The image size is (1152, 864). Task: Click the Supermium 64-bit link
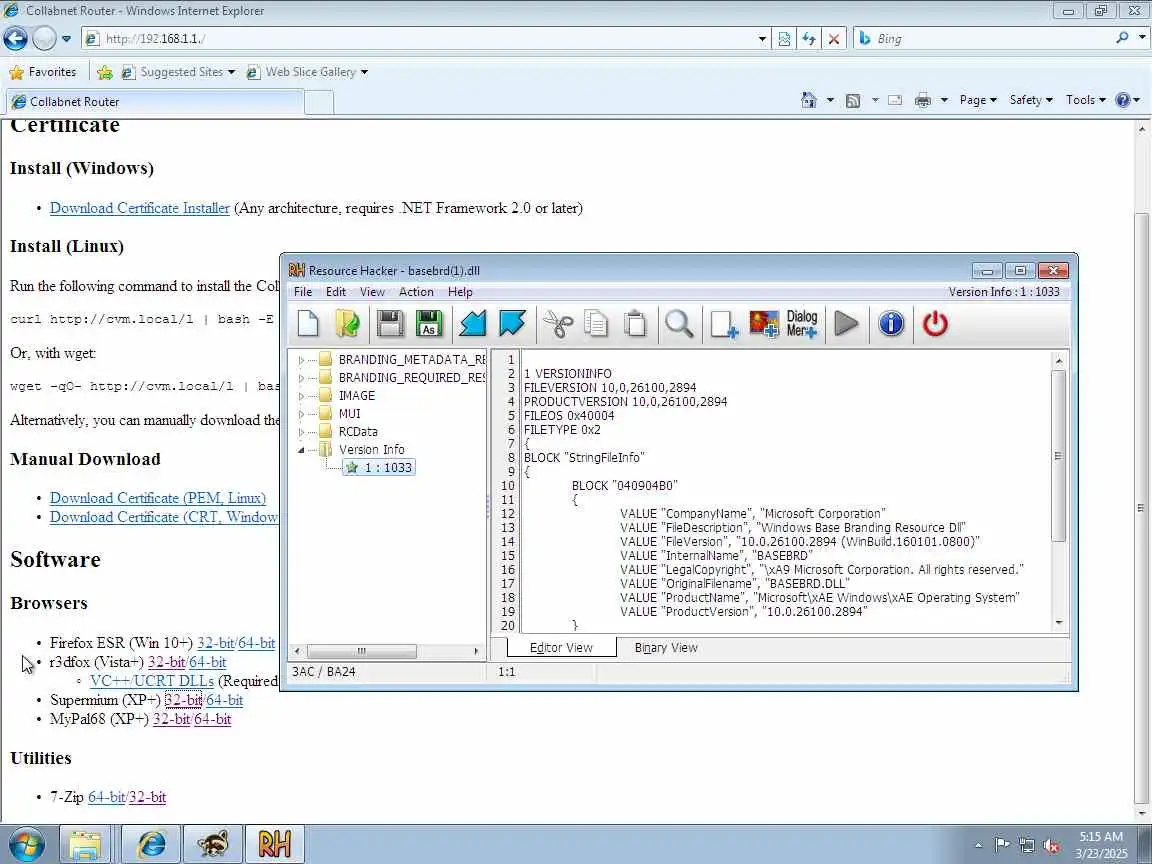224,700
